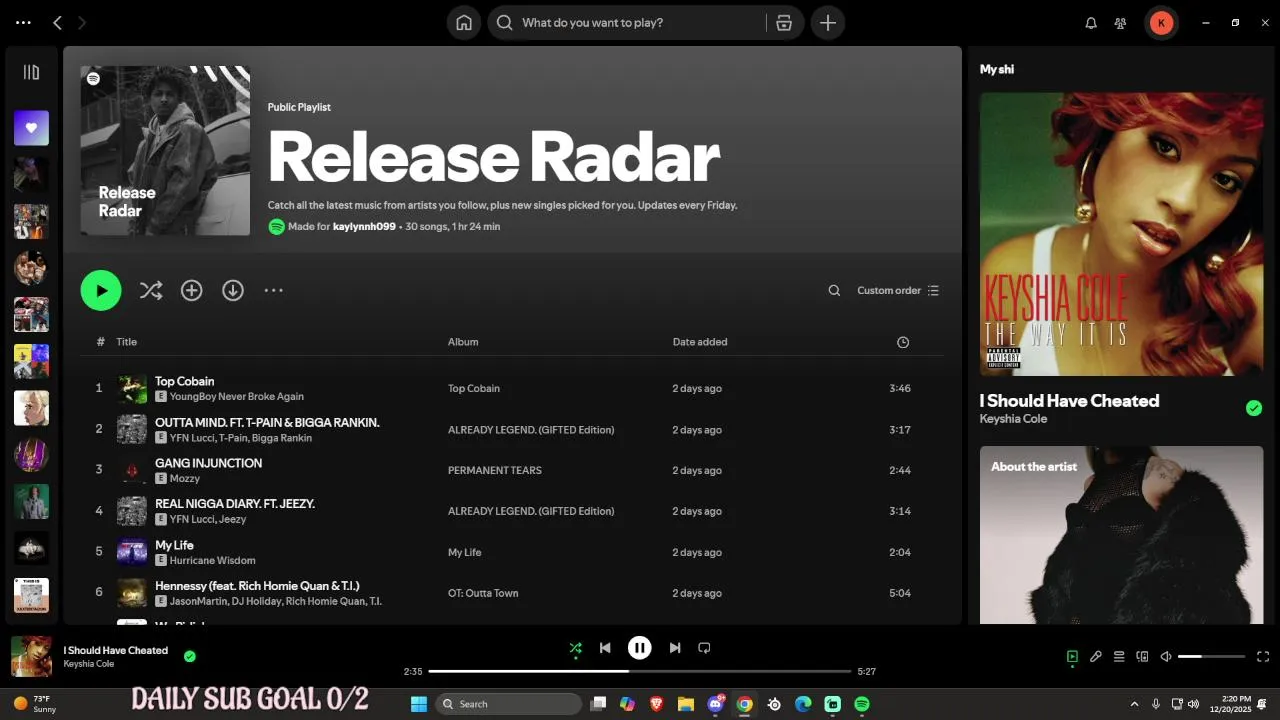This screenshot has width=1280, height=720.
Task: Open Liked Songs heart playlist in sidebar
Action: (x=31, y=128)
